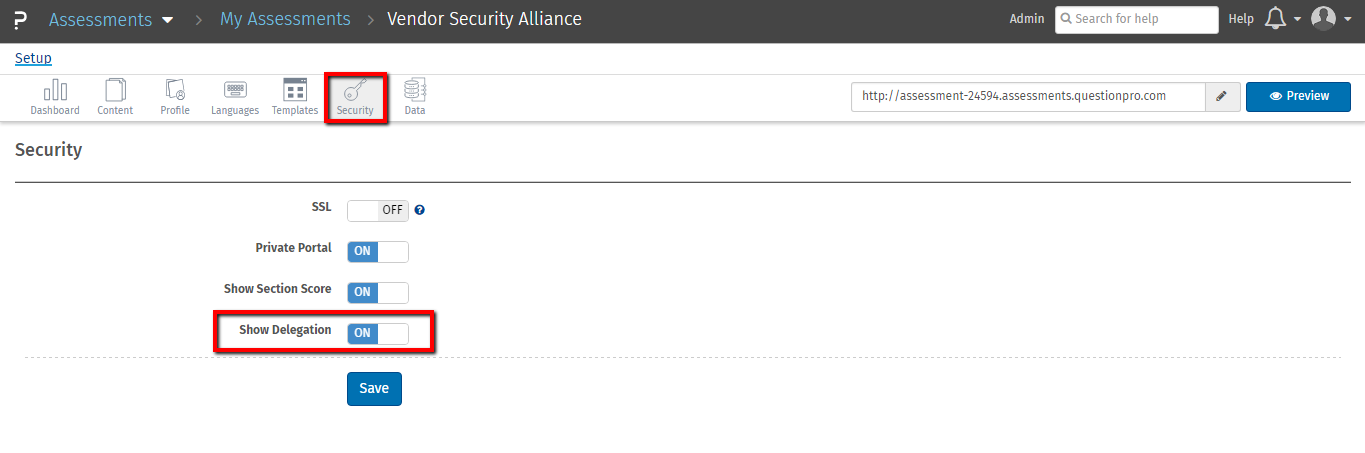The height and width of the screenshot is (453, 1365).
Task: Go to My Assessments breadcrumb
Action: [285, 19]
